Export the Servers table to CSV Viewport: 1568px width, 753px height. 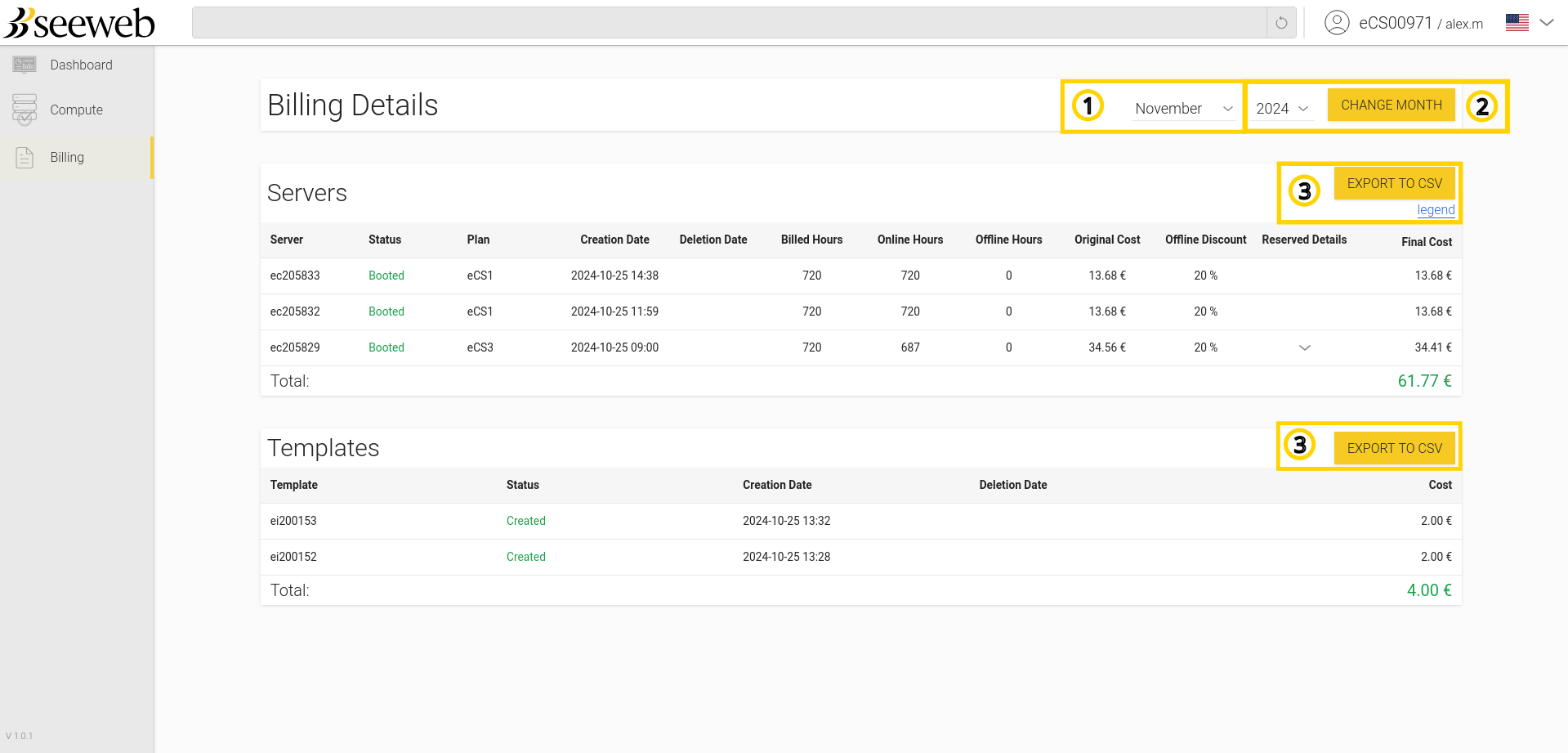[1395, 183]
